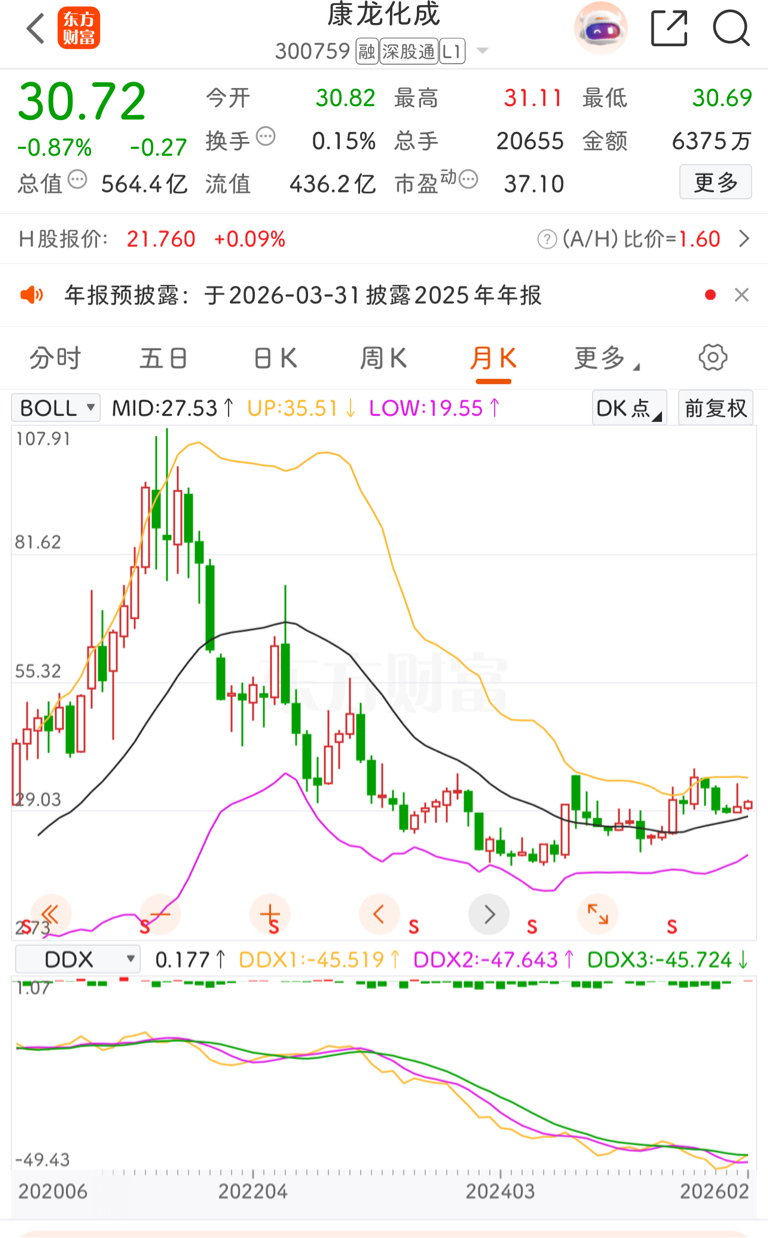Viewport: 768px width, 1238px height.
Task: Tap the 202602 date axis label
Action: 715,1192
